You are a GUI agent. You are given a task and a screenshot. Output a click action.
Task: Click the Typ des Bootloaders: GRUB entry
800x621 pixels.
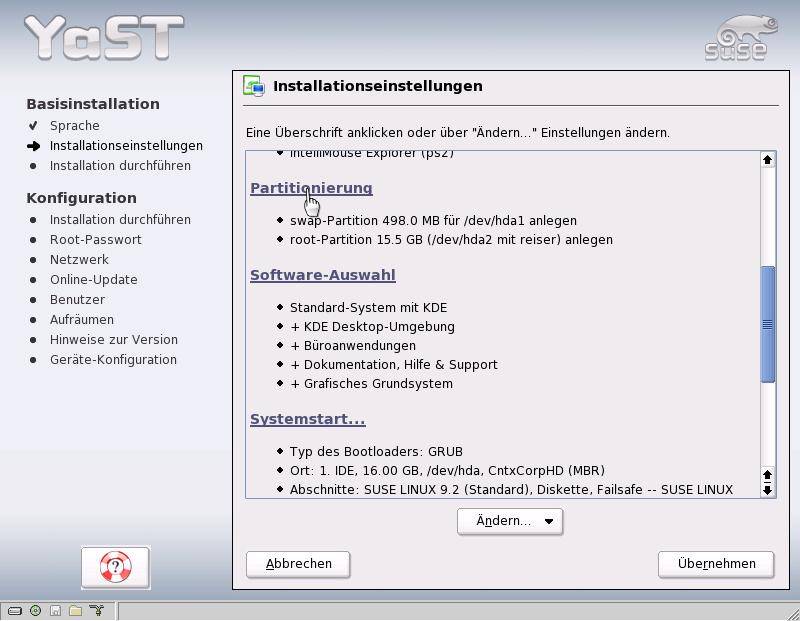(377, 452)
